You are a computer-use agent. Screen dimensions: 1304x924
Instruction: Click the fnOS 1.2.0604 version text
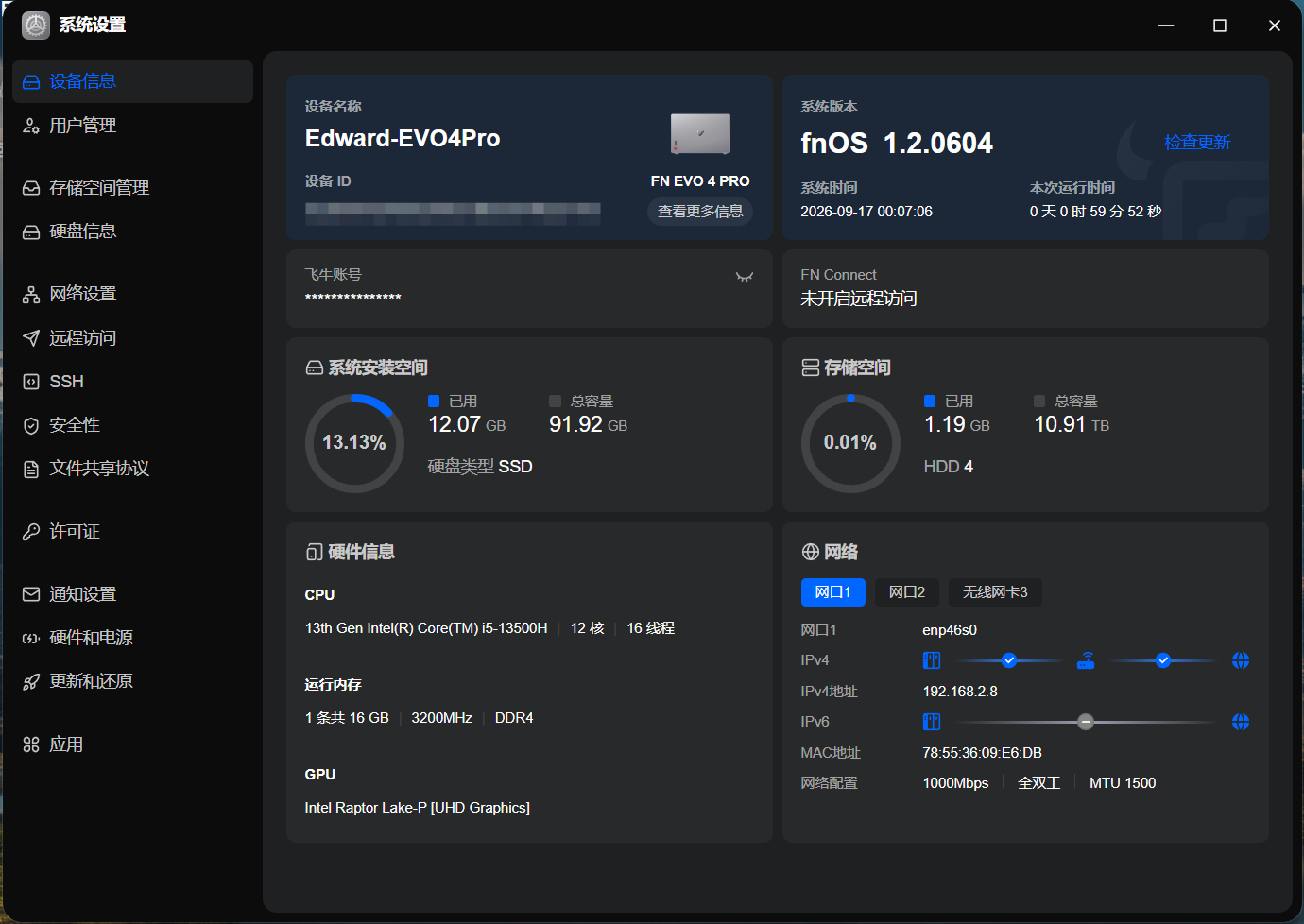pos(897,143)
